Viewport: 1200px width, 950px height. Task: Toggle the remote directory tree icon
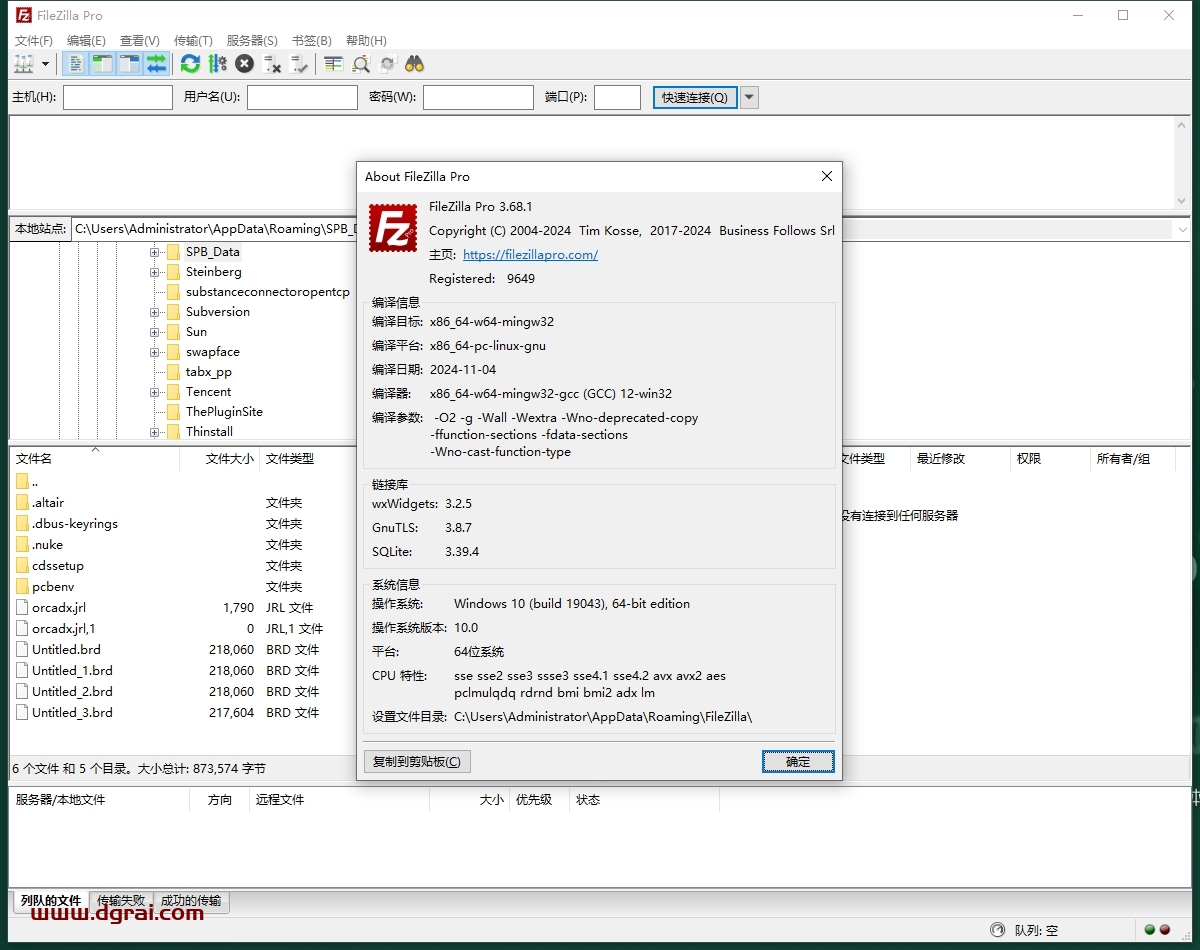coord(129,64)
